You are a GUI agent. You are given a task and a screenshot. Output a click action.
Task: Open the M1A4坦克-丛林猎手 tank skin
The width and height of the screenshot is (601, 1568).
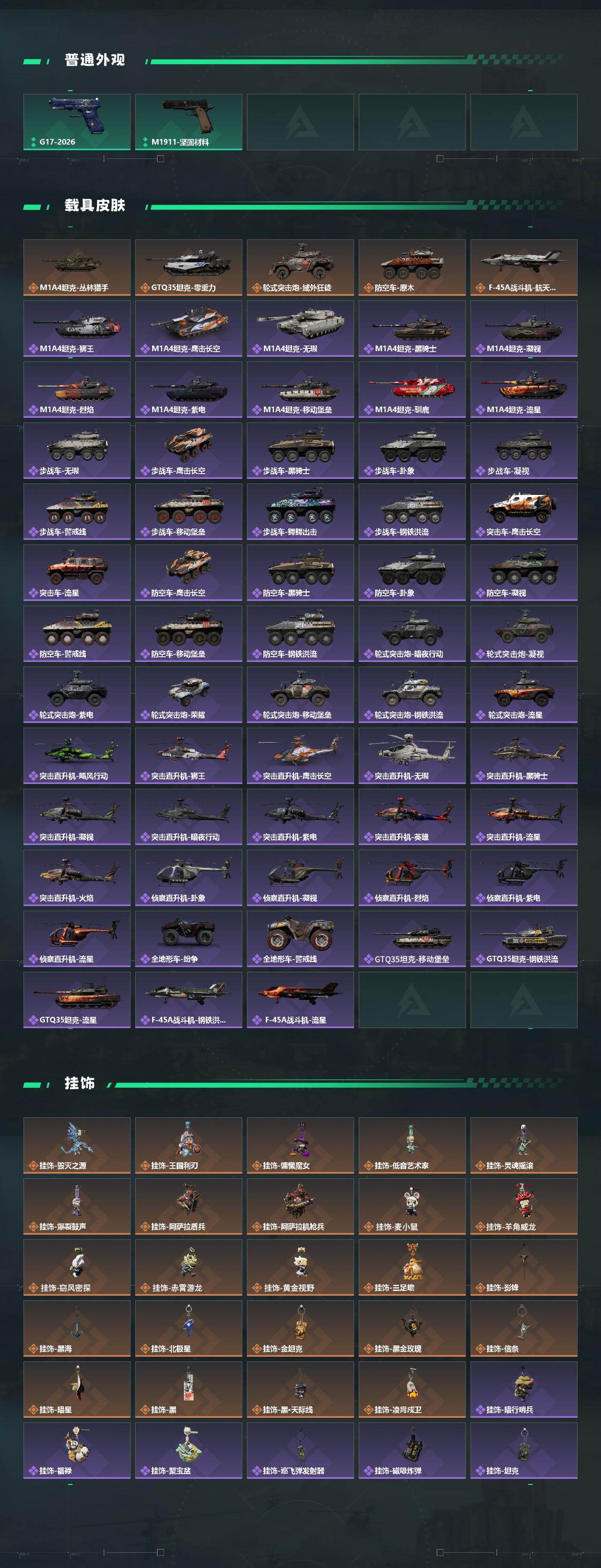(x=77, y=268)
